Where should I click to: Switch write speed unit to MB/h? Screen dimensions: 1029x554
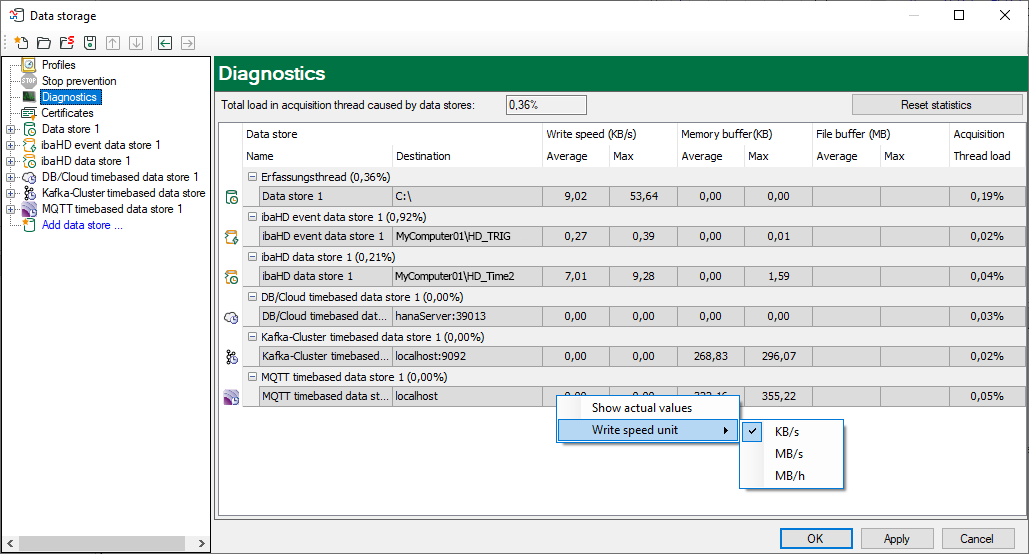coord(788,476)
